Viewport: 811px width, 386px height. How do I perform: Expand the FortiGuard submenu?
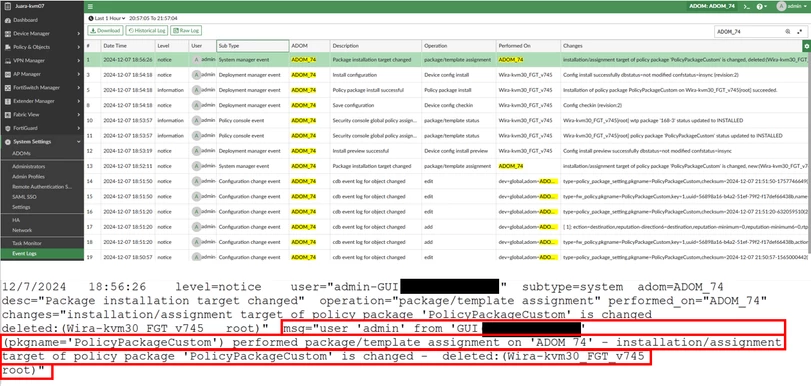point(79,128)
